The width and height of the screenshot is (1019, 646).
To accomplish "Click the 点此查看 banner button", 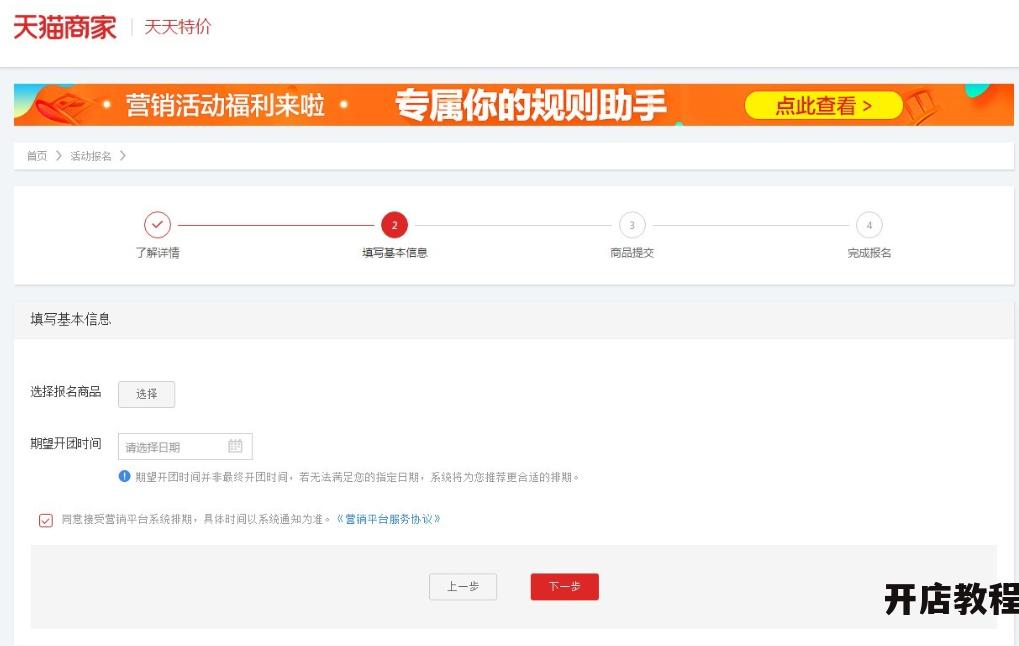I will (823, 105).
